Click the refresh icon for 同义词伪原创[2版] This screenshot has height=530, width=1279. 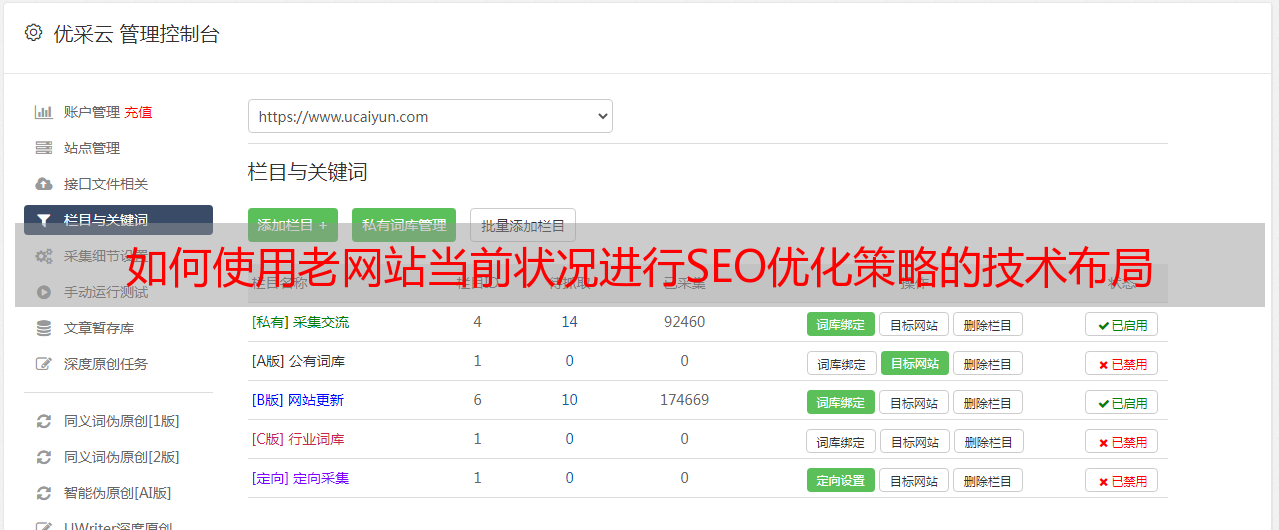coord(43,457)
